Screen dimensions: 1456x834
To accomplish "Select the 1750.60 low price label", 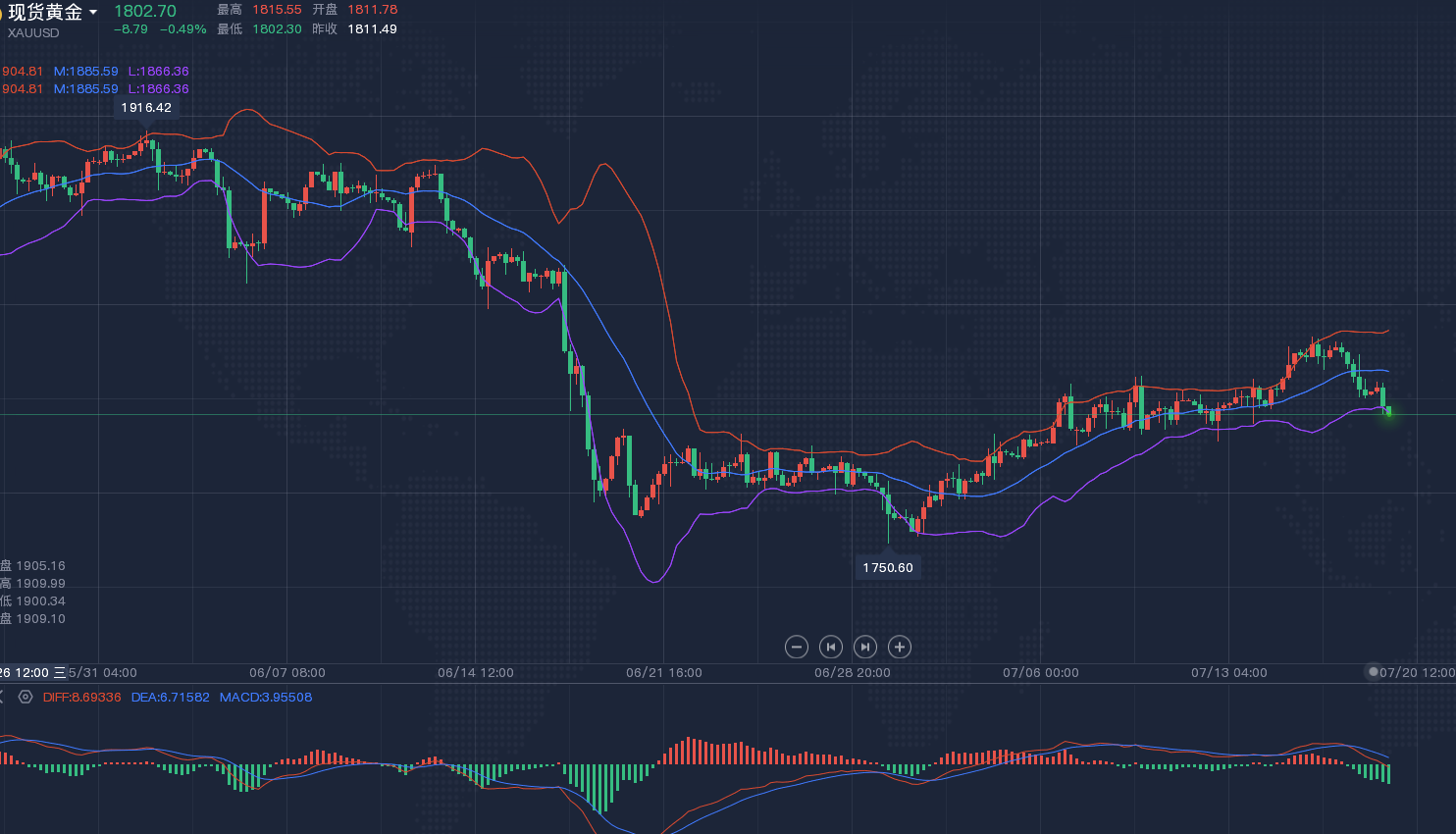I will coord(888,567).
